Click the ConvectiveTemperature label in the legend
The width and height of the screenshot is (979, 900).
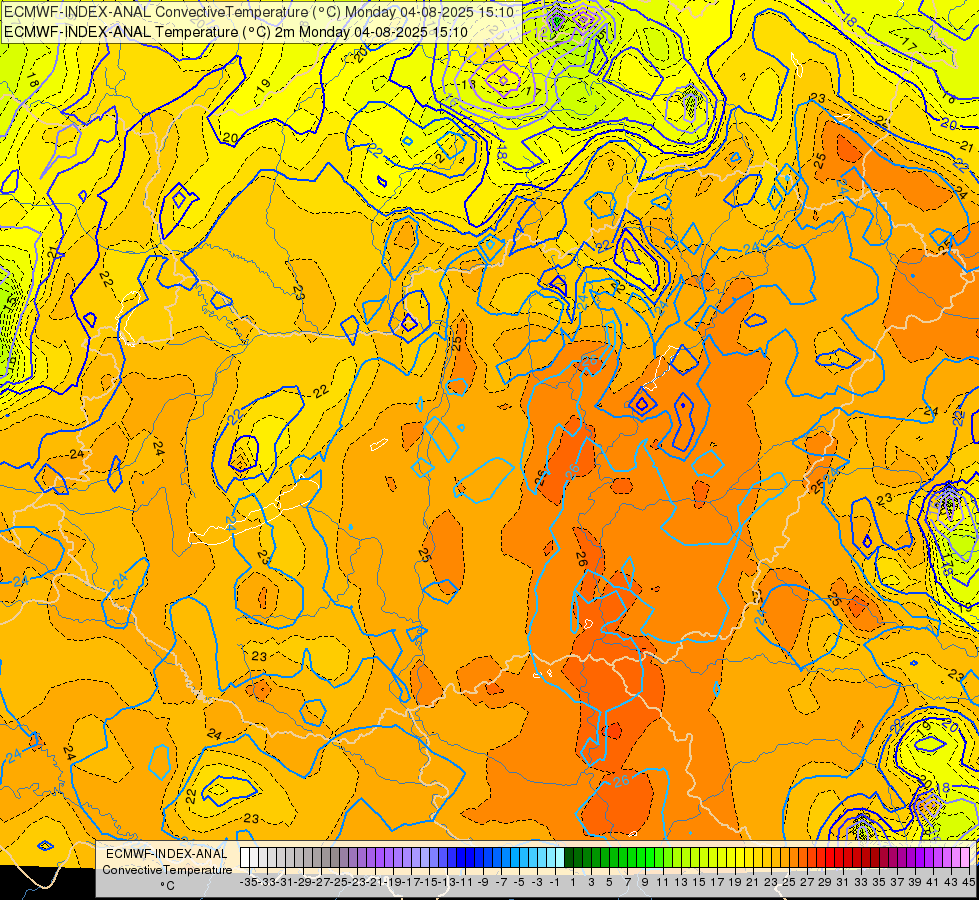tap(167, 869)
